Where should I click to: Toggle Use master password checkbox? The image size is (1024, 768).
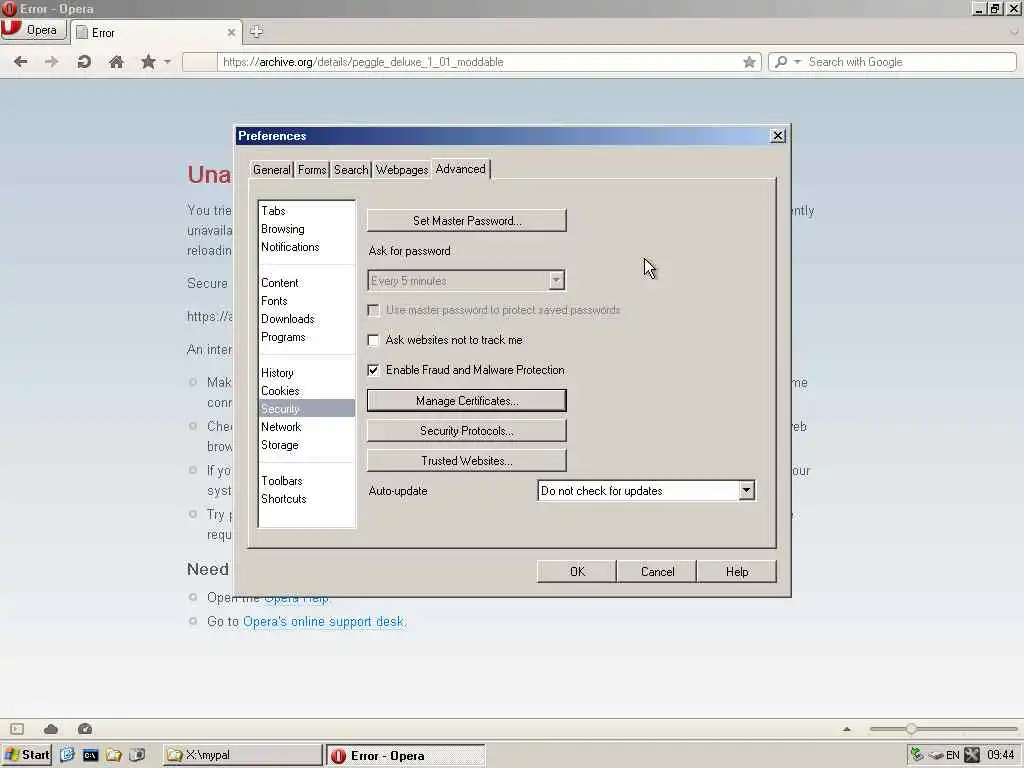[374, 310]
